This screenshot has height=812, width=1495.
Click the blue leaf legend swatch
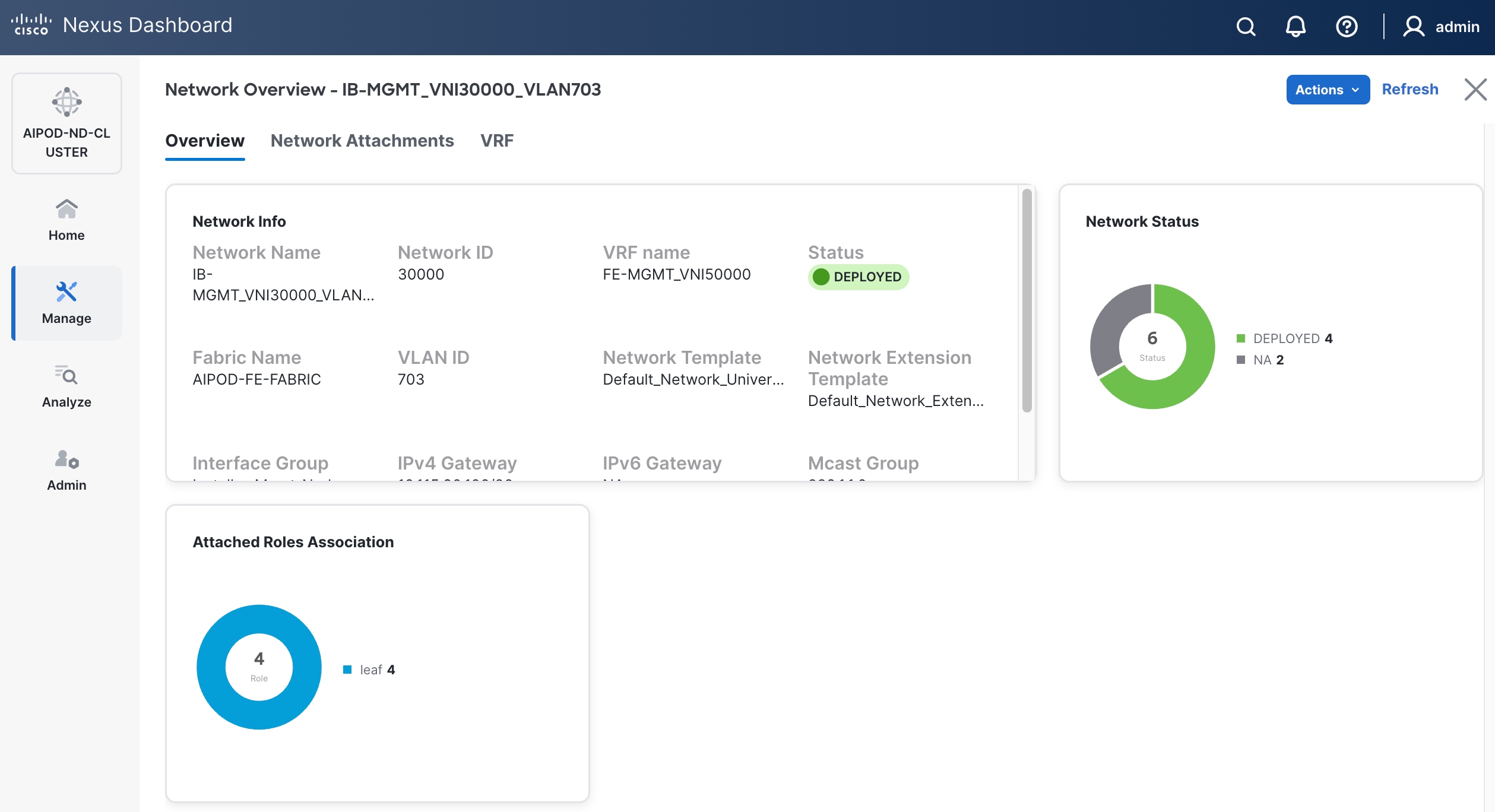coord(347,670)
